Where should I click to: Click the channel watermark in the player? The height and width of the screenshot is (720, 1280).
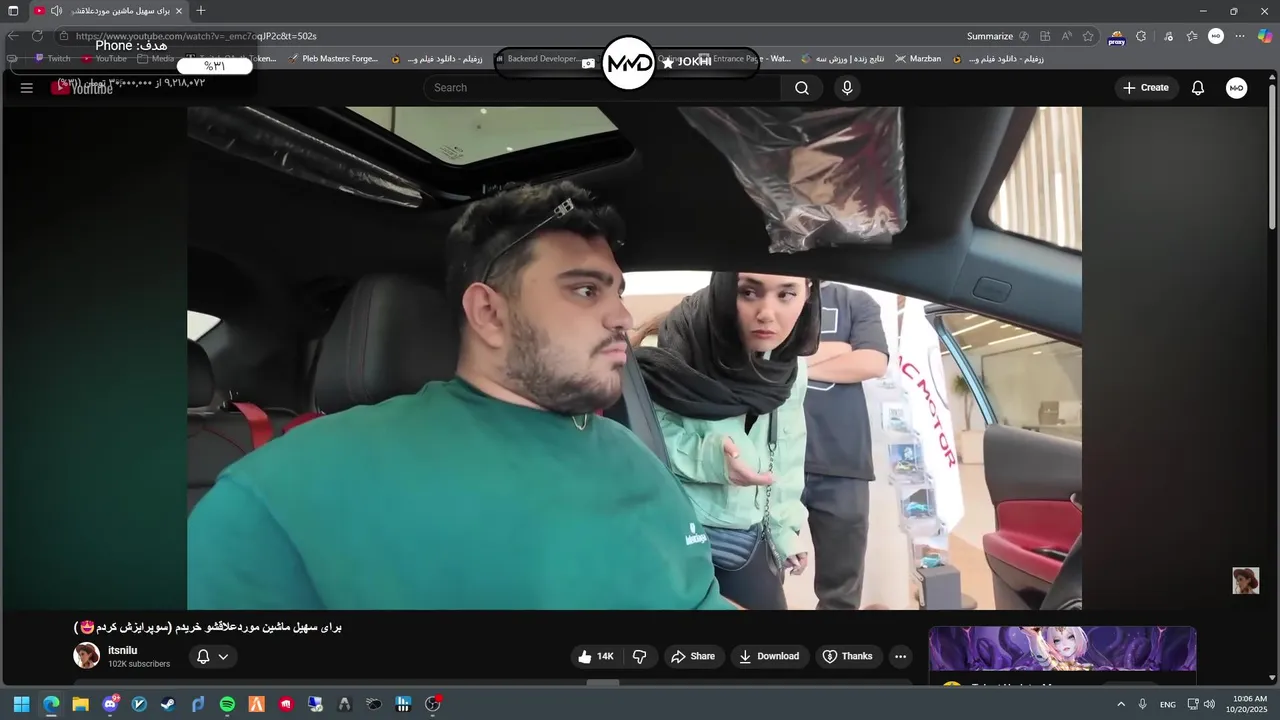[1245, 581]
